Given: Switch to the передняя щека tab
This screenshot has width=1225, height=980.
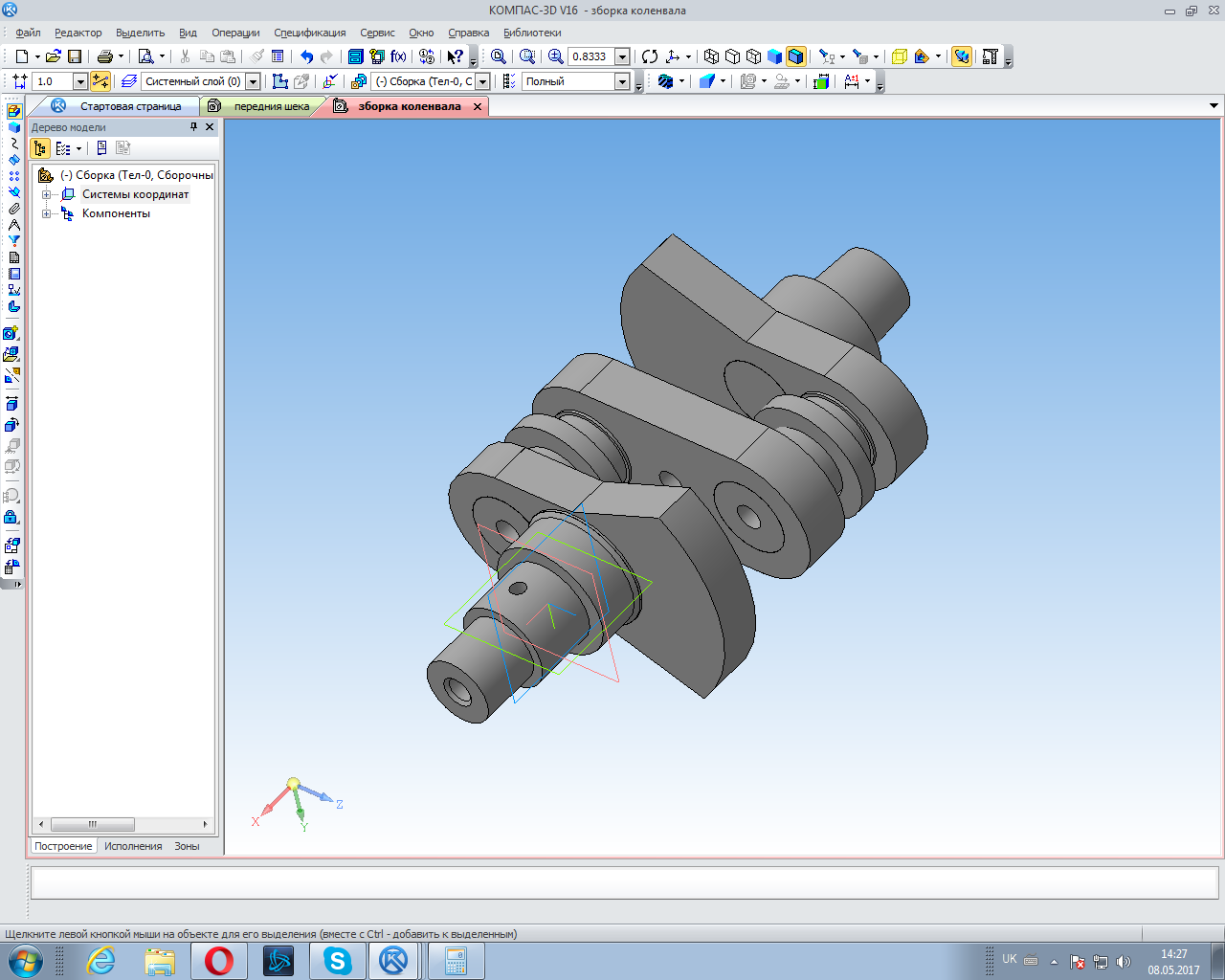Looking at the screenshot, I should [x=271, y=106].
